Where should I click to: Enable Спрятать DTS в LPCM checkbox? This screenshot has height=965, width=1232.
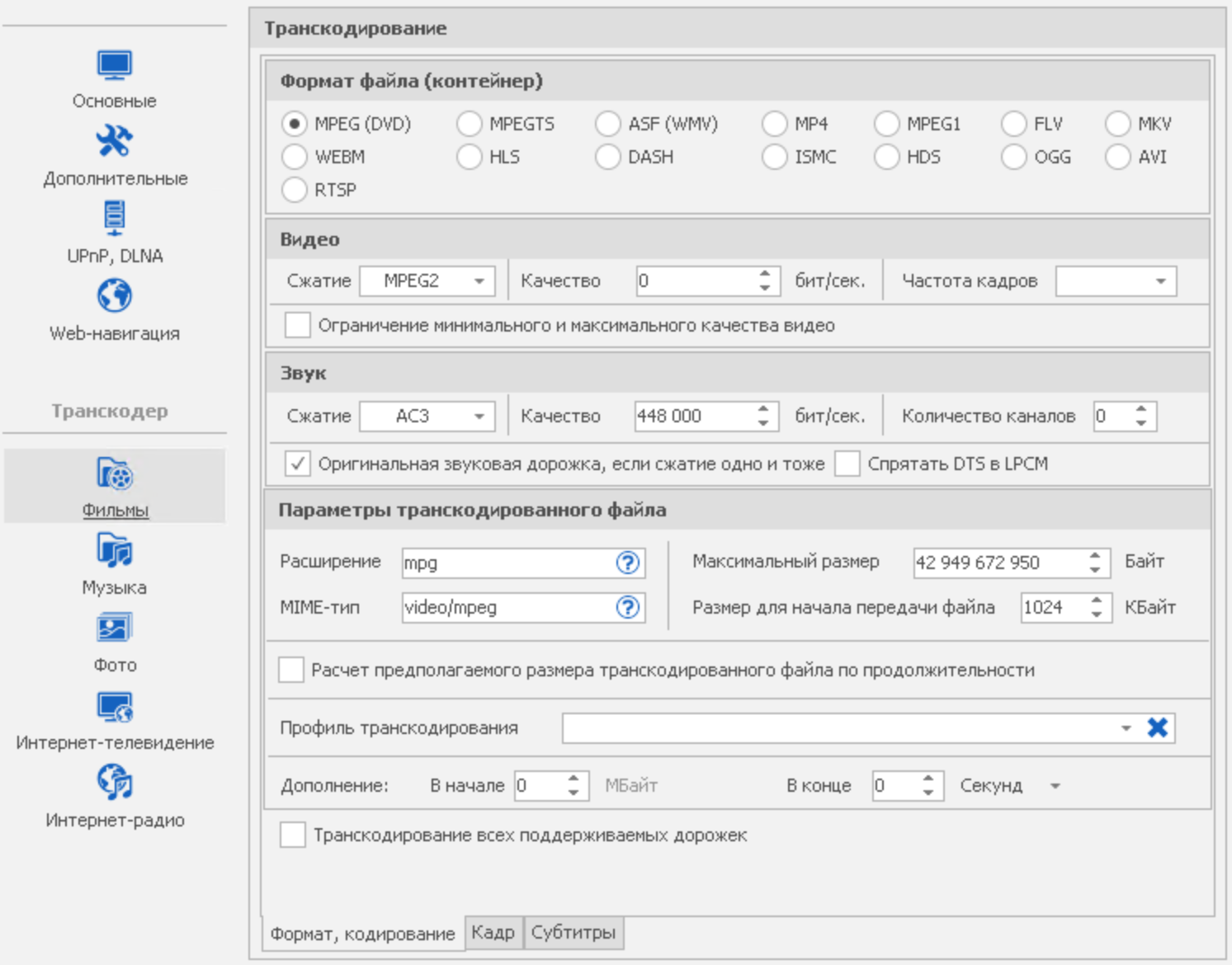tap(847, 464)
